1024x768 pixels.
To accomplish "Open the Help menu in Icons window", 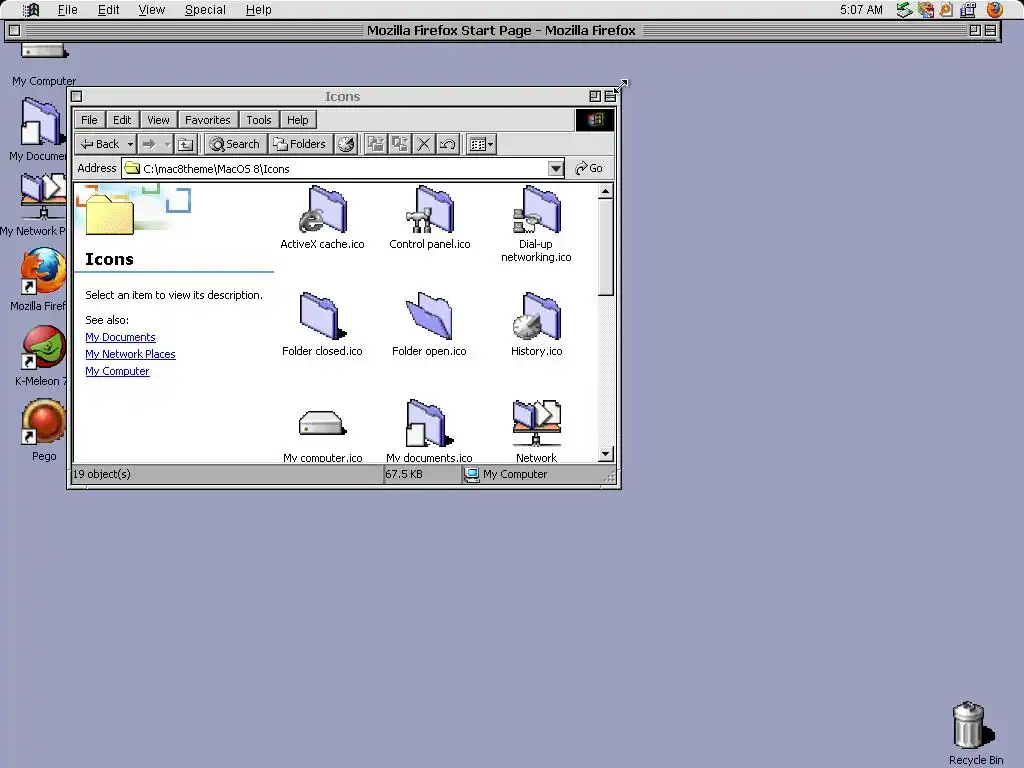I will click(298, 120).
